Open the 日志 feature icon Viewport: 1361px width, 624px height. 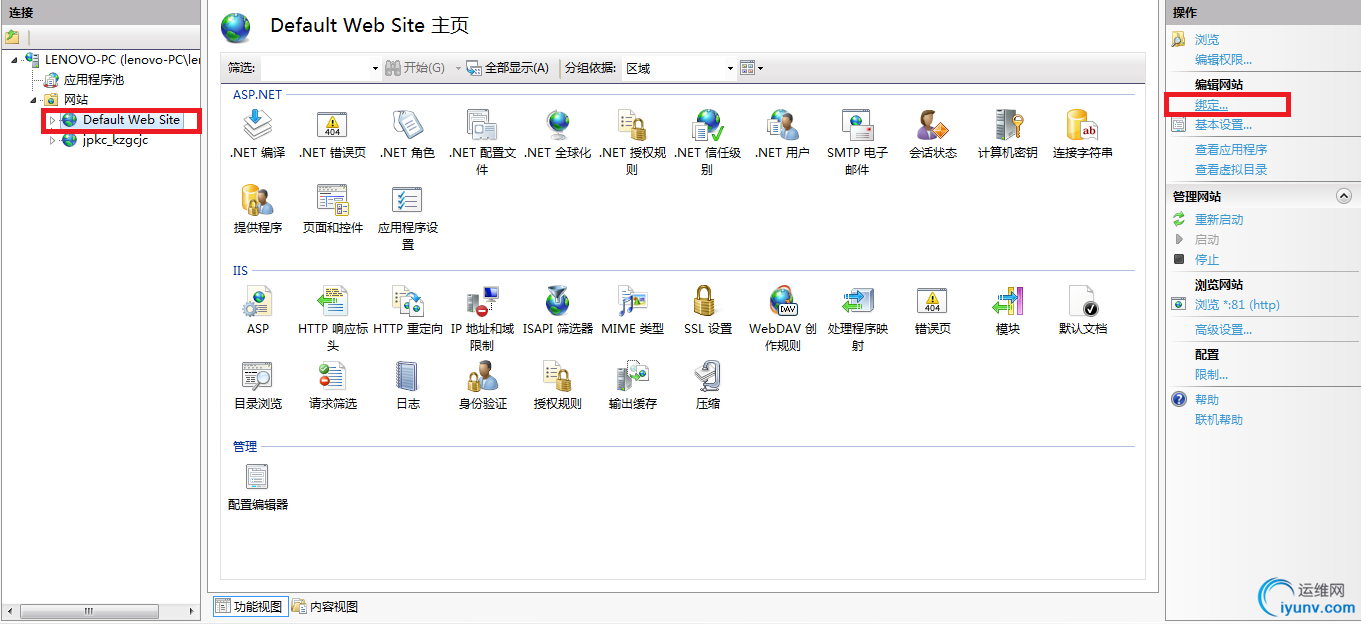click(407, 376)
